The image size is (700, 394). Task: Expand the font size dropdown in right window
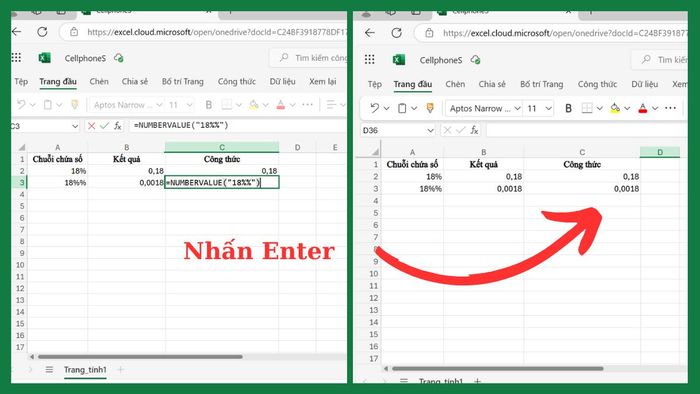coord(548,108)
